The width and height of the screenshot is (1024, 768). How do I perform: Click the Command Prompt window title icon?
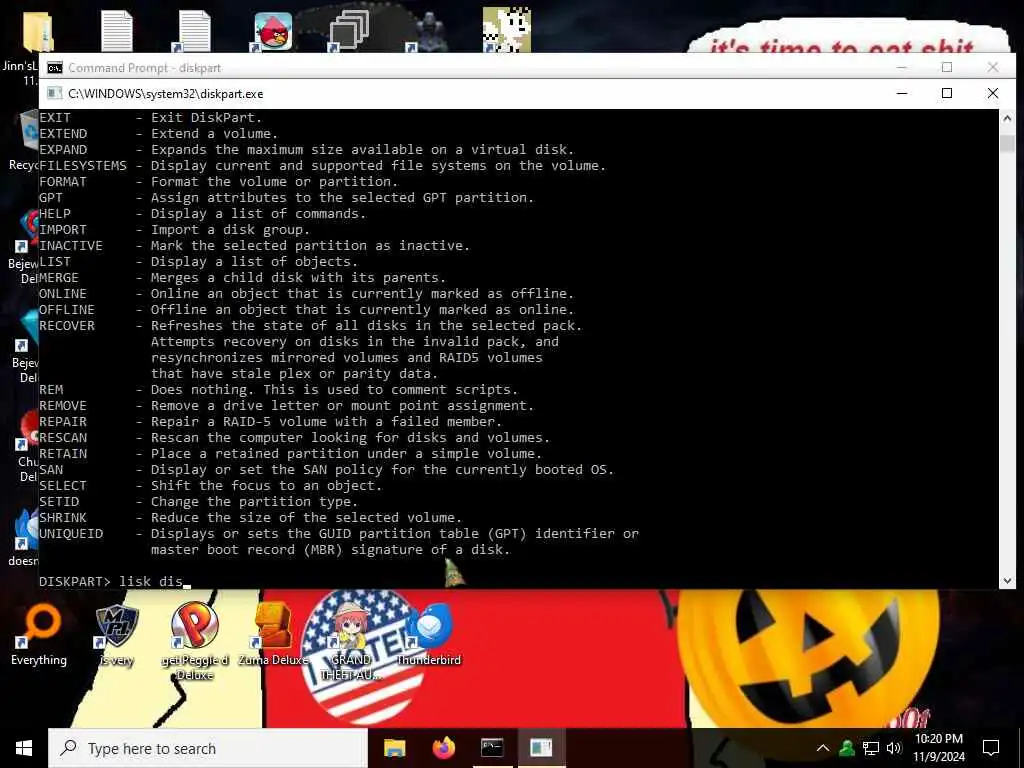tap(55, 68)
